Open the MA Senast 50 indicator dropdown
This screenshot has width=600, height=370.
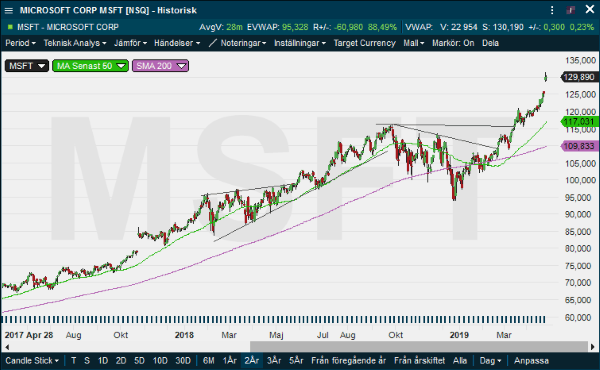click(90, 66)
